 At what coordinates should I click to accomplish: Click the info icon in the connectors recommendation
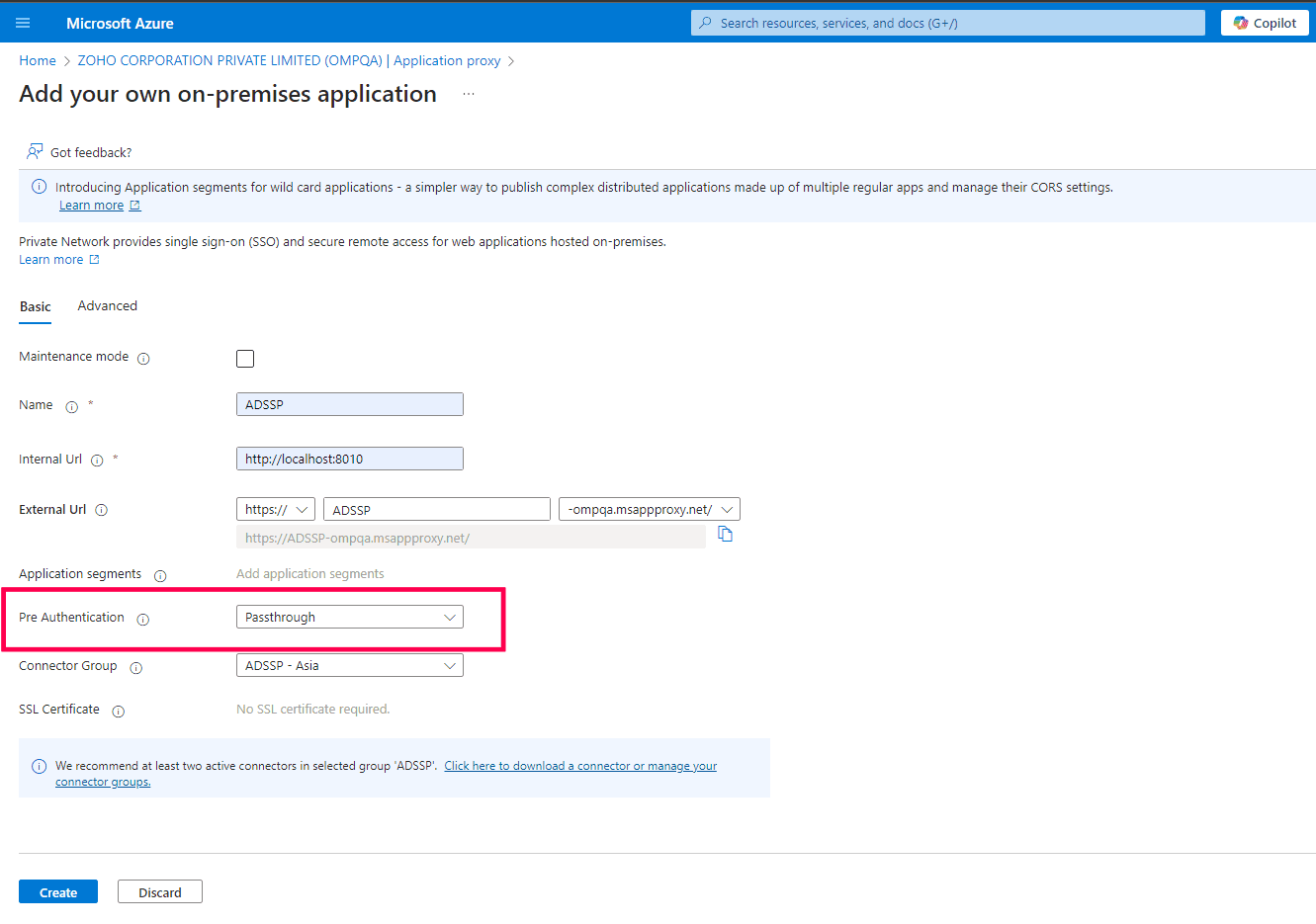(40, 766)
